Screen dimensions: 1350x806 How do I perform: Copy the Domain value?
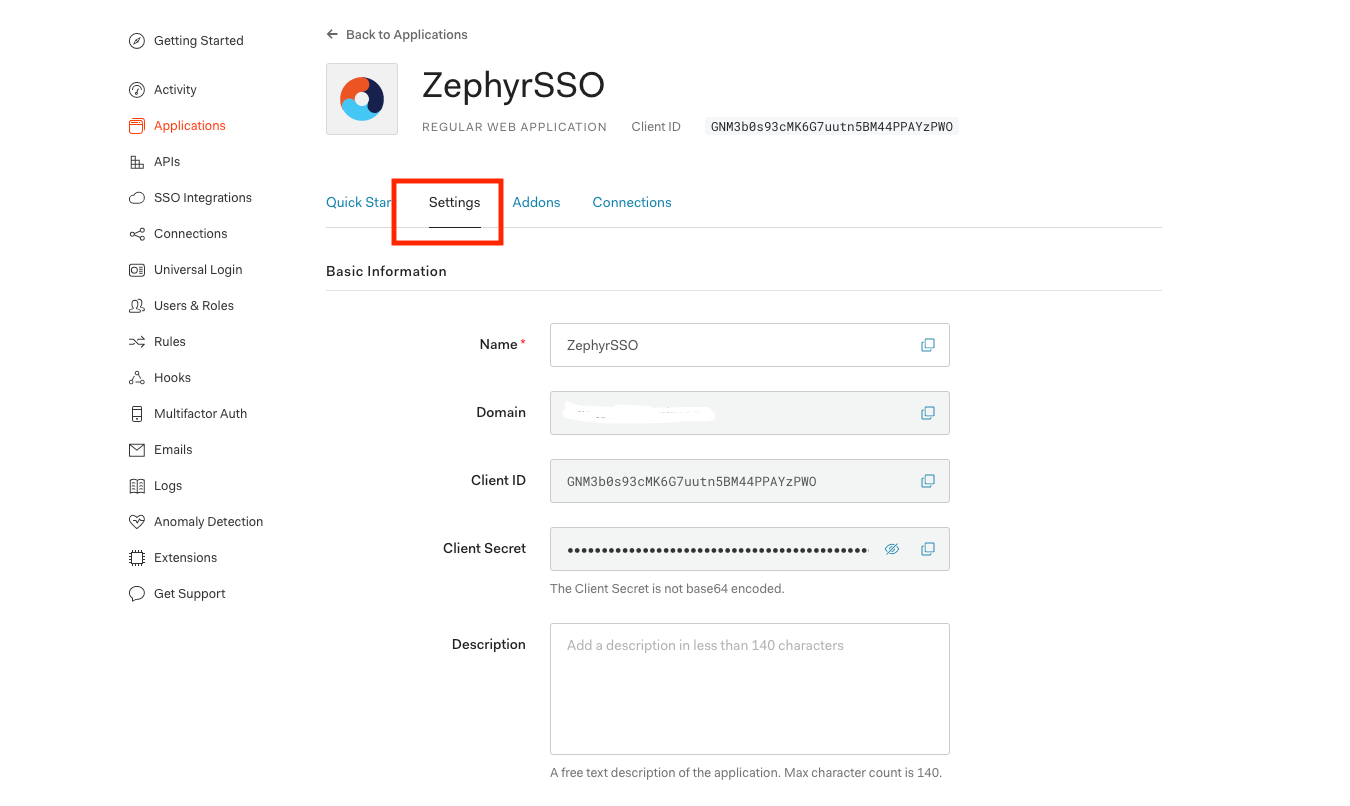coord(928,413)
